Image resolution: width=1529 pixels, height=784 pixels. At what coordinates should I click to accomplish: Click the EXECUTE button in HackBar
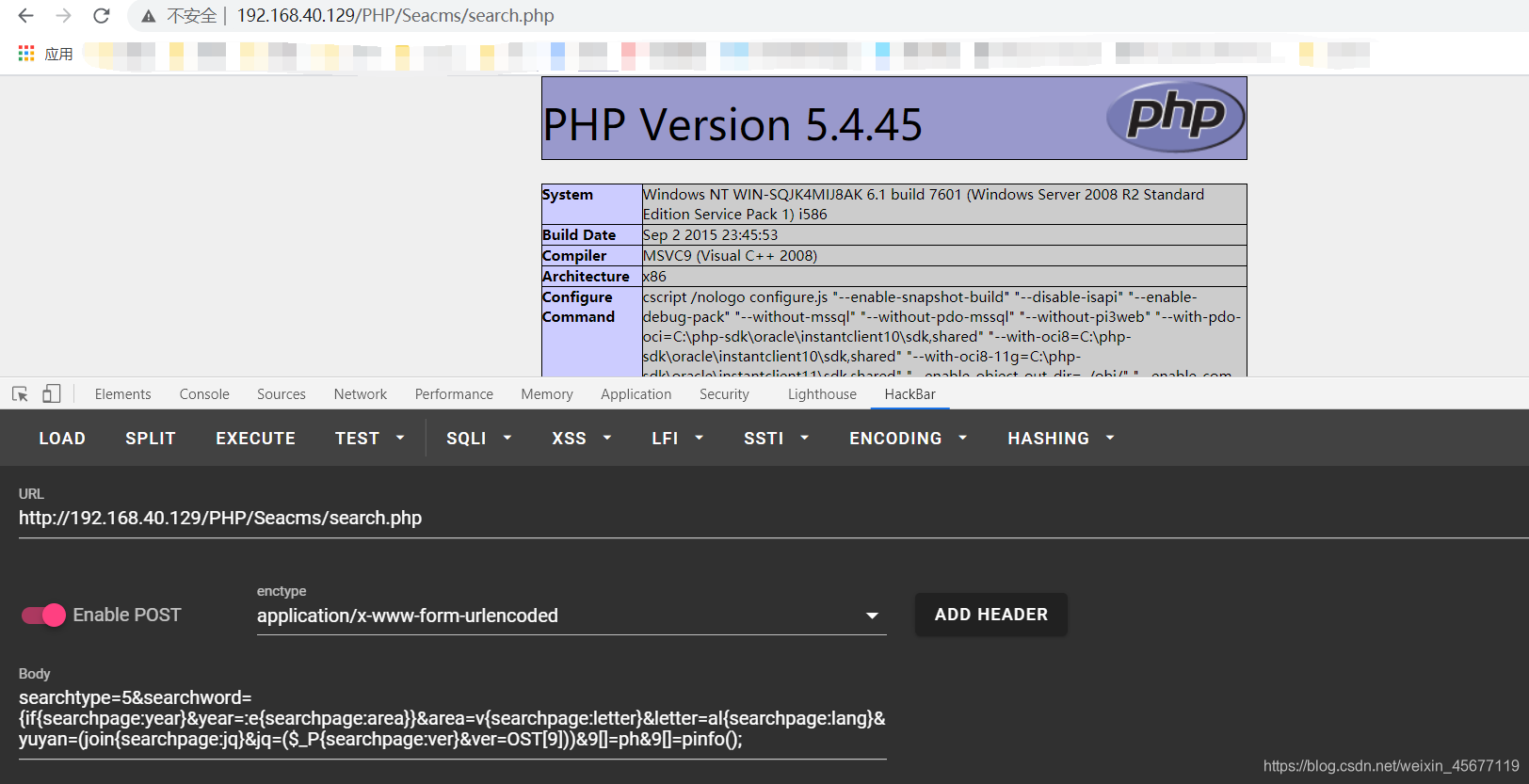[x=256, y=439]
